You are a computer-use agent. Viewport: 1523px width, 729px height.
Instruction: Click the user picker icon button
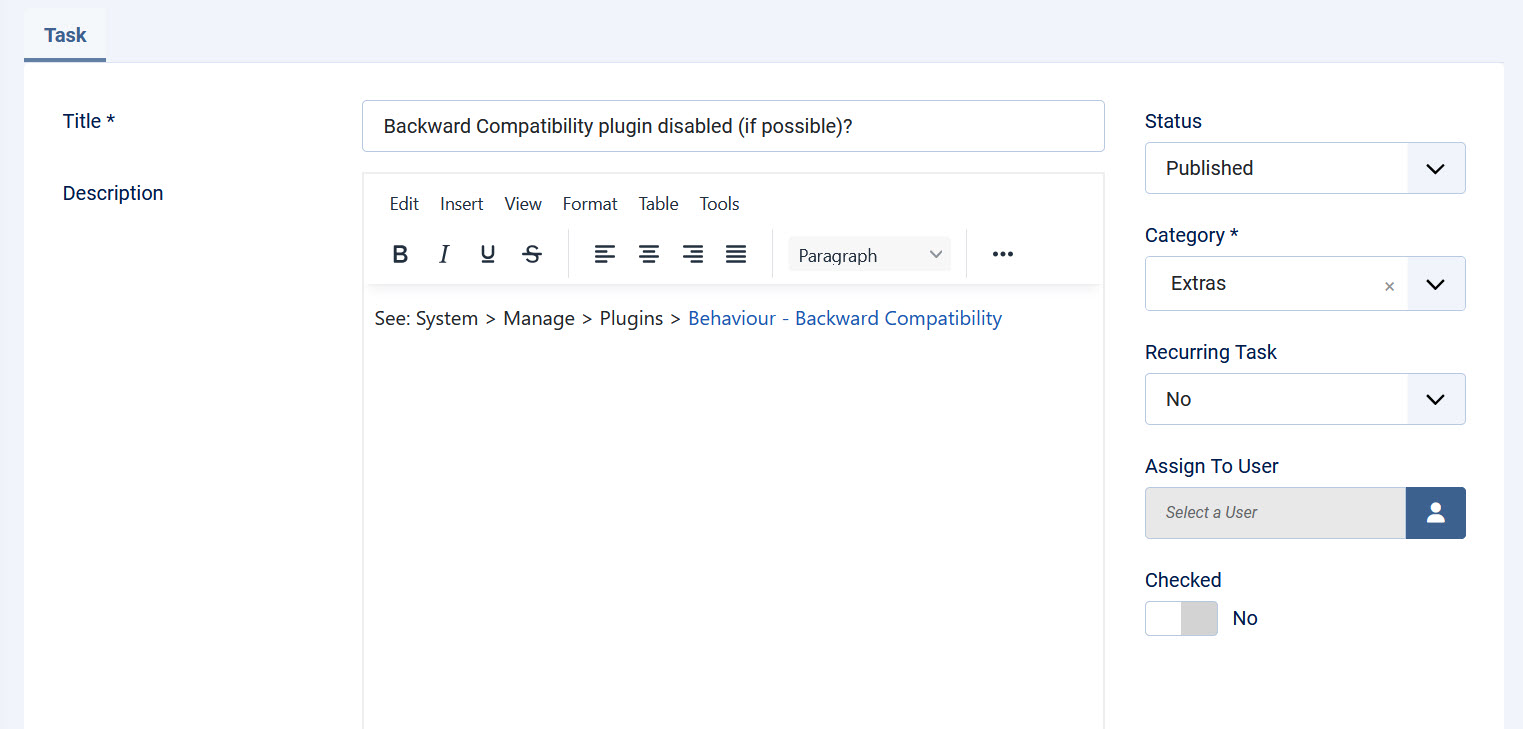(x=1435, y=513)
